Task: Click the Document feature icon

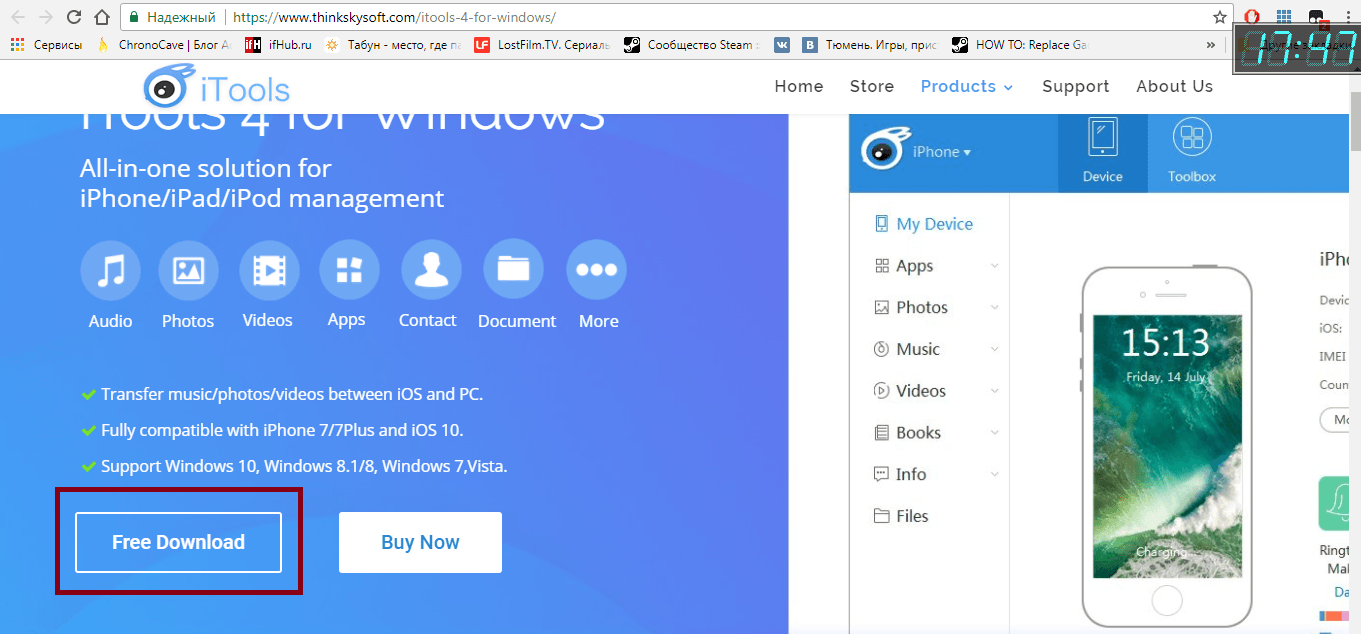Action: (x=513, y=271)
